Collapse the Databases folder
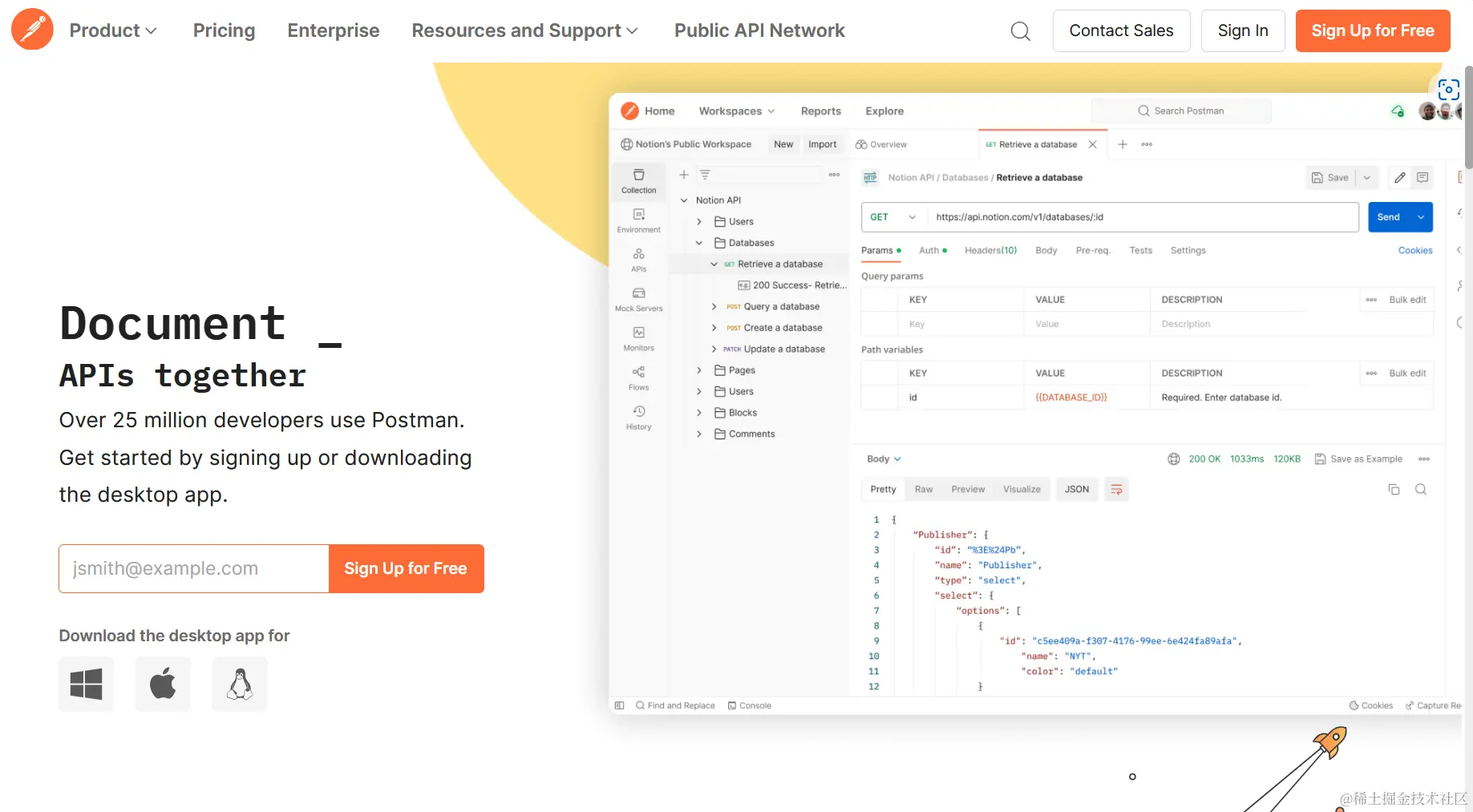1473x812 pixels. coord(699,243)
